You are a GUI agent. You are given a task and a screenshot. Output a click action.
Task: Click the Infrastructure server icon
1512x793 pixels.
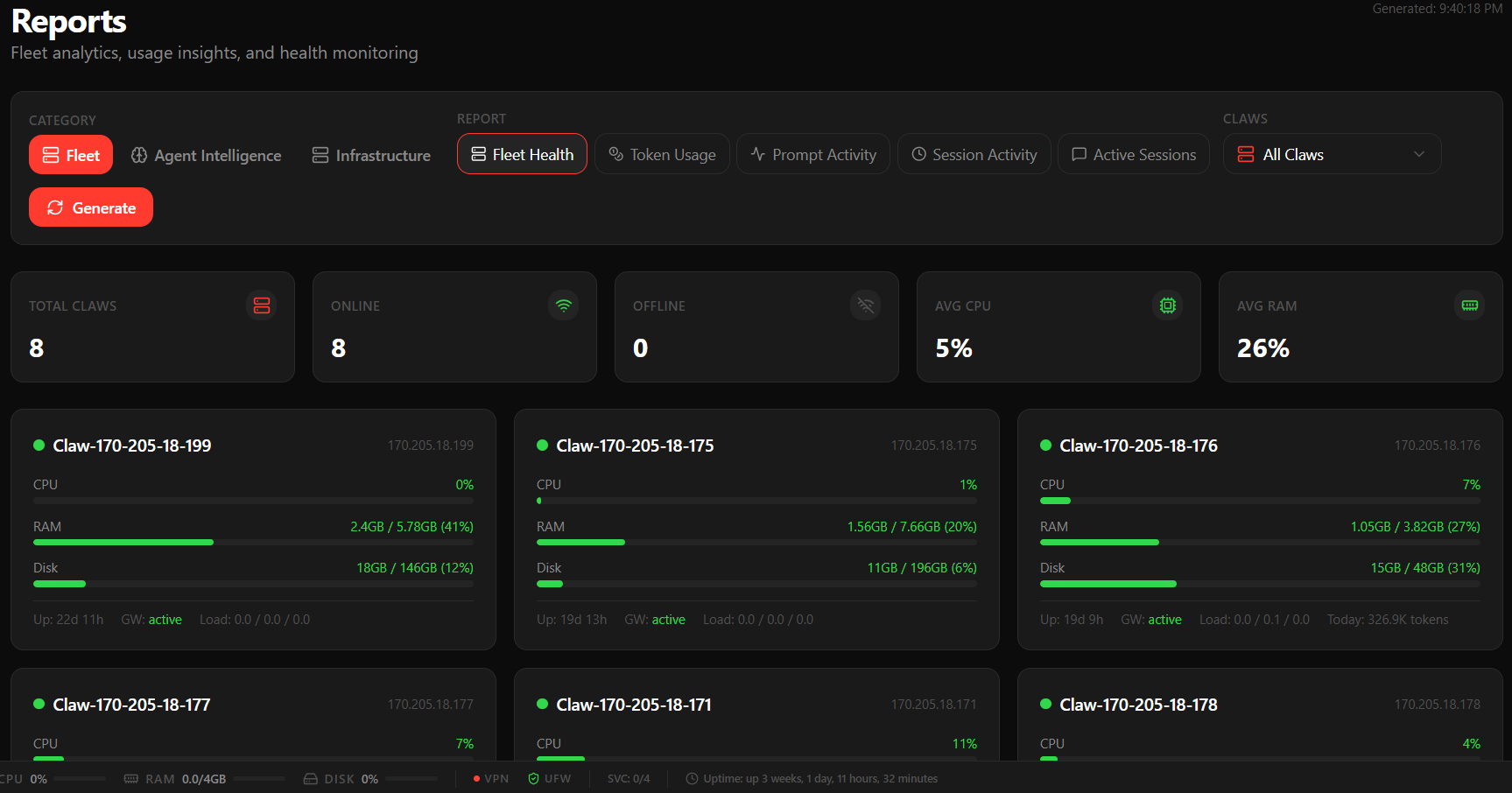320,155
